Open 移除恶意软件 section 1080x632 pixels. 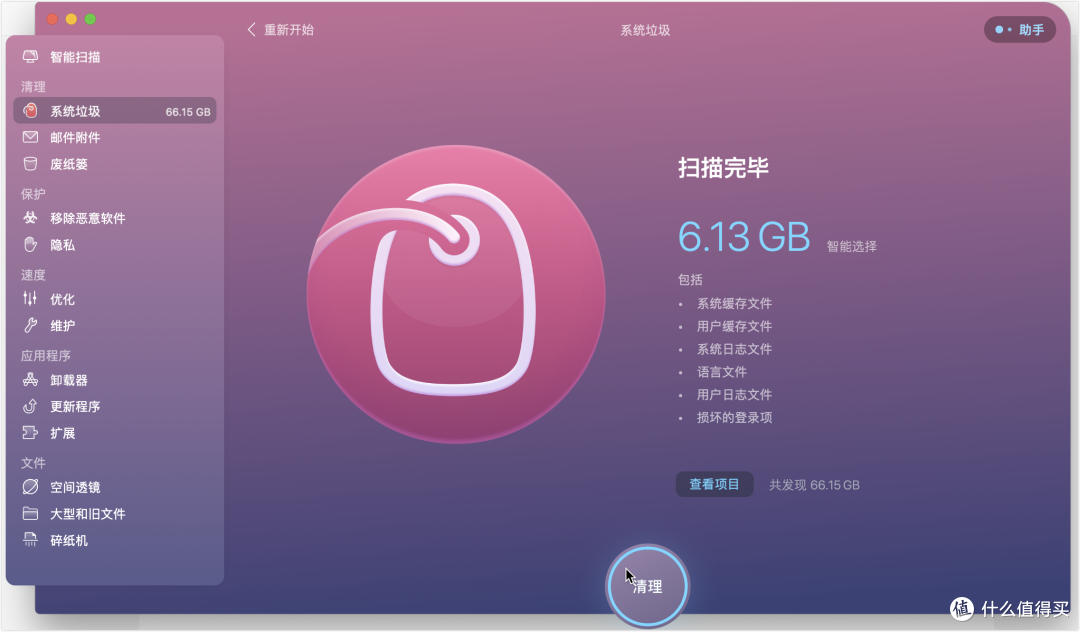114,218
